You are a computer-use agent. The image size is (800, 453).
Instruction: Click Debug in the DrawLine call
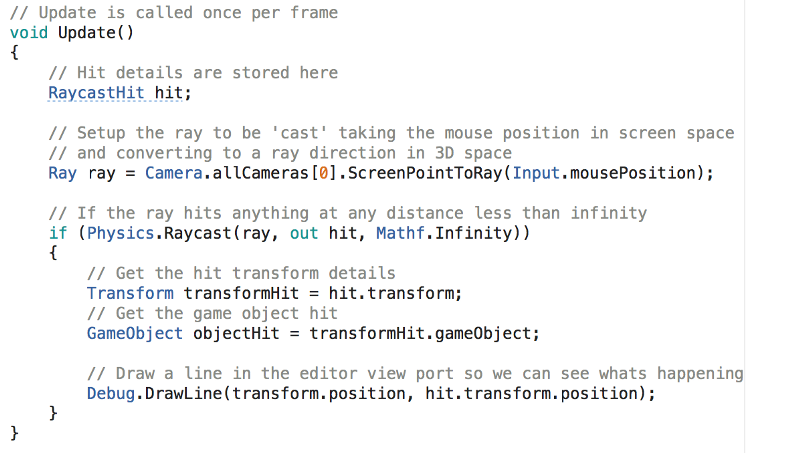pos(111,393)
